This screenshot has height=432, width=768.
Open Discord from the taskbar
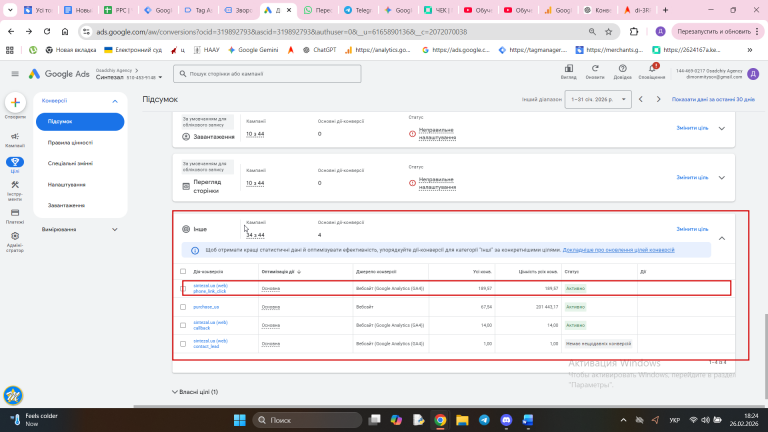pyautogui.click(x=506, y=420)
